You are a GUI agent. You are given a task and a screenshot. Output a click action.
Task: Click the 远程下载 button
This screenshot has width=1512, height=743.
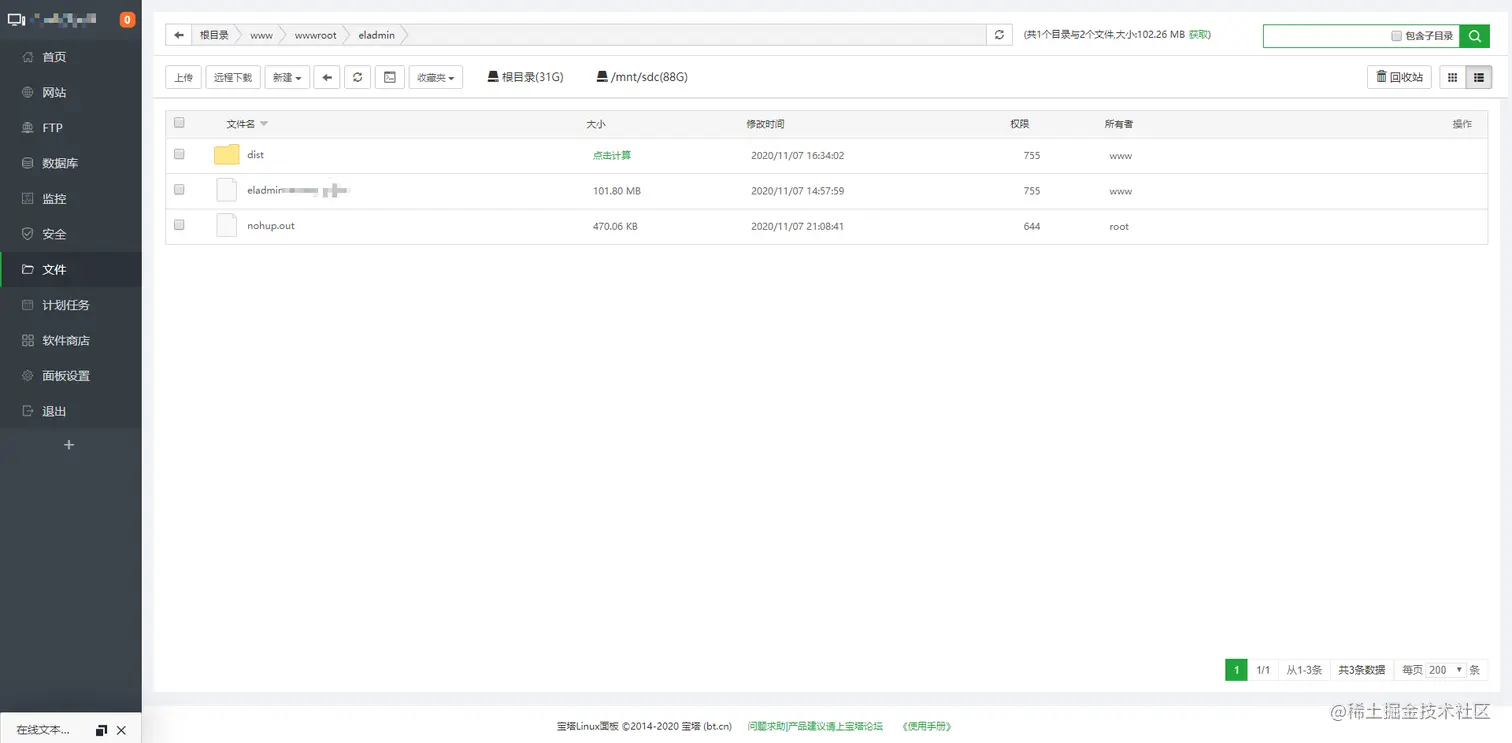(233, 77)
